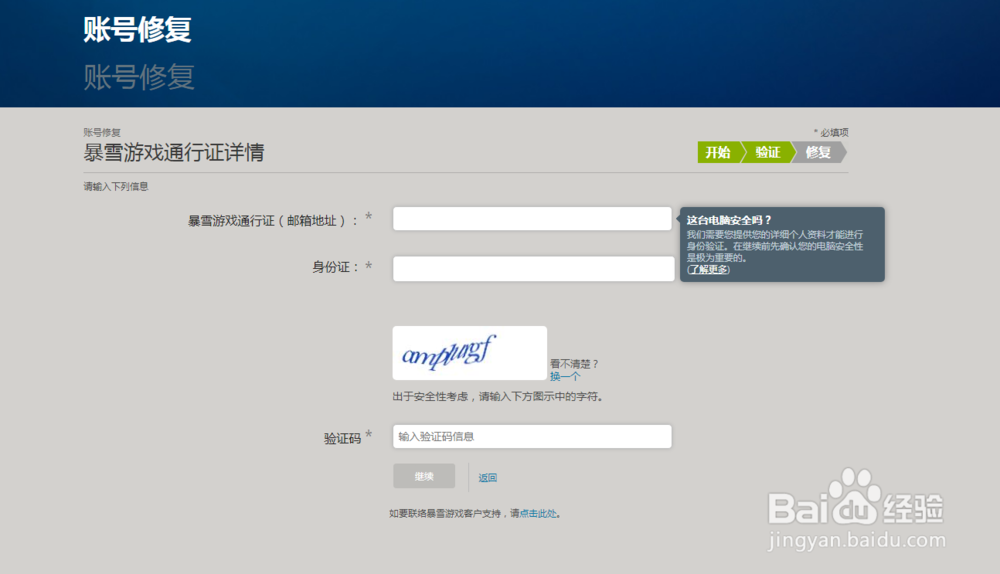This screenshot has width=1000, height=574.
Task: Click the 验证码 field label
Action: click(342, 439)
